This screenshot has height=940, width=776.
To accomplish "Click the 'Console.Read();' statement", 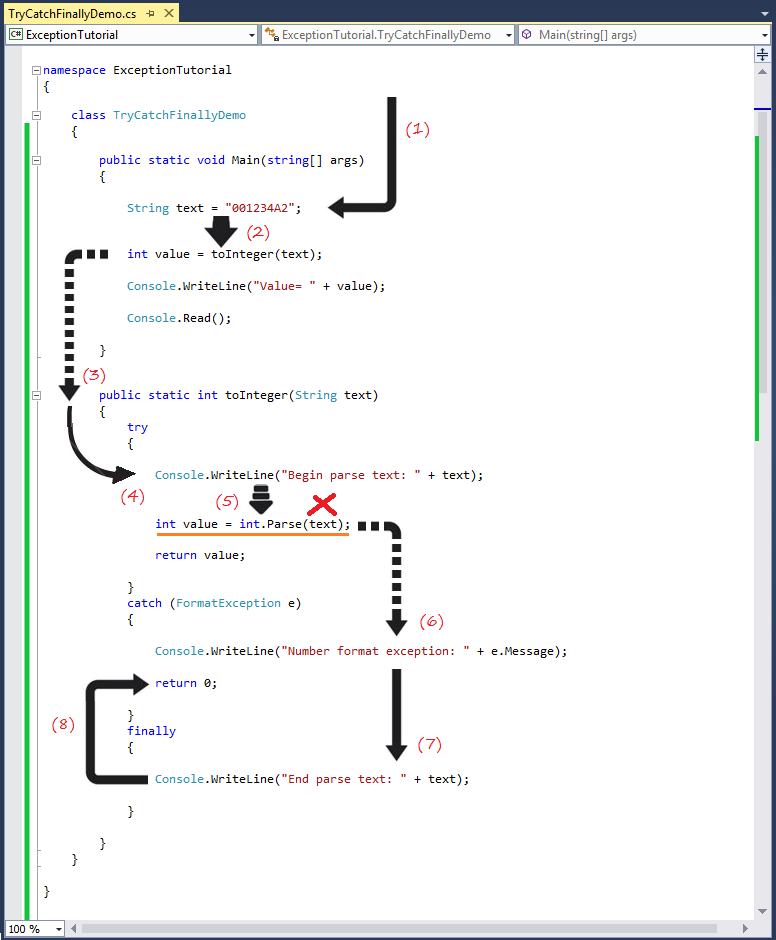I will (179, 318).
